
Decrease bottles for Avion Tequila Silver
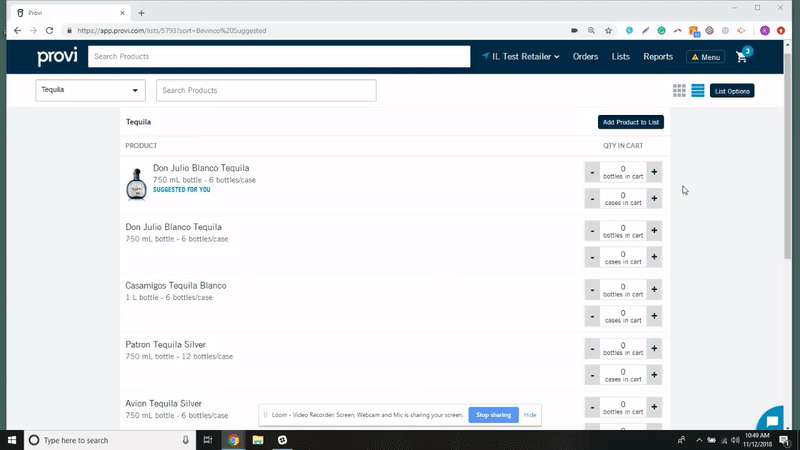point(592,407)
